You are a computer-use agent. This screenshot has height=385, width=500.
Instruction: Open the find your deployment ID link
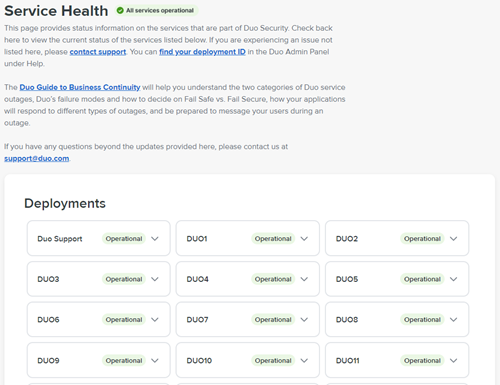[202, 52]
